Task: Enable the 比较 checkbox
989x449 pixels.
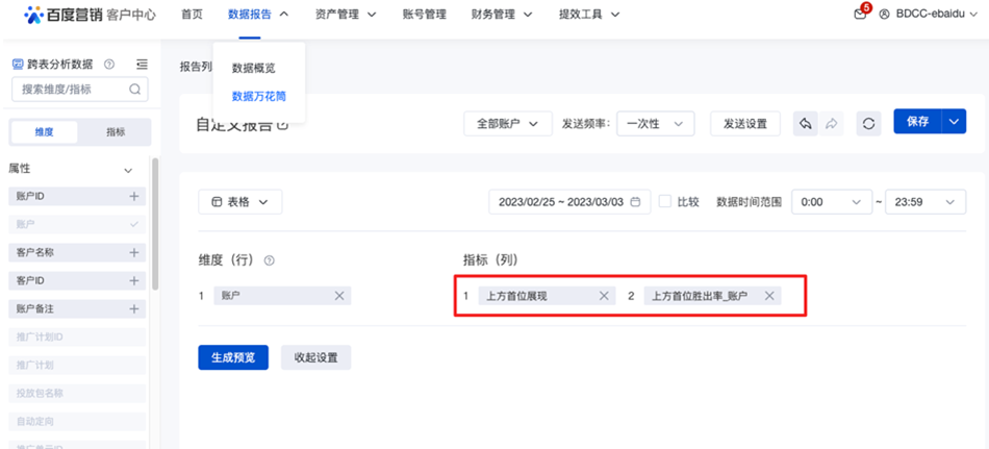Action: pos(665,201)
